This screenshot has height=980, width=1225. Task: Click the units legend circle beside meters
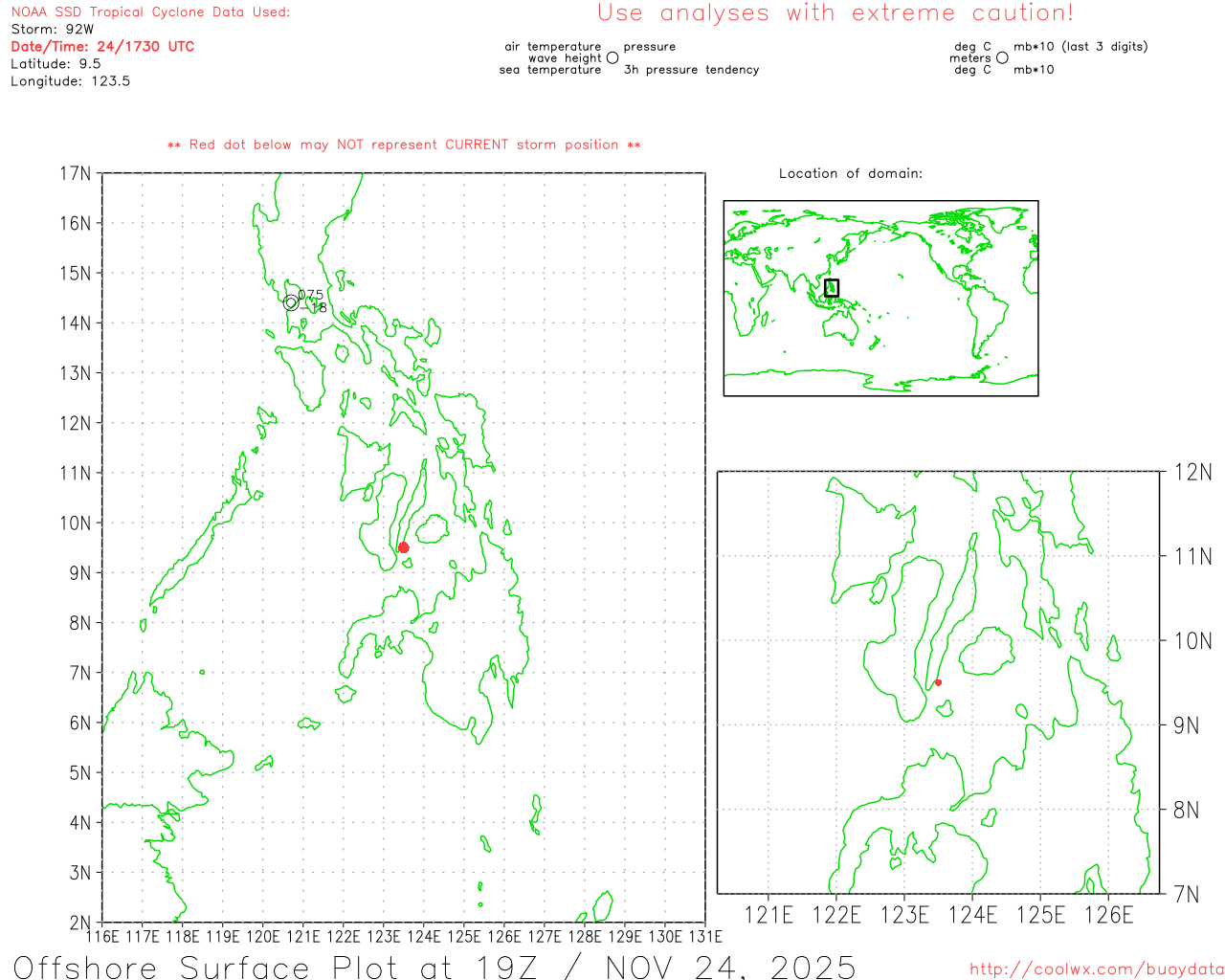(x=1002, y=58)
